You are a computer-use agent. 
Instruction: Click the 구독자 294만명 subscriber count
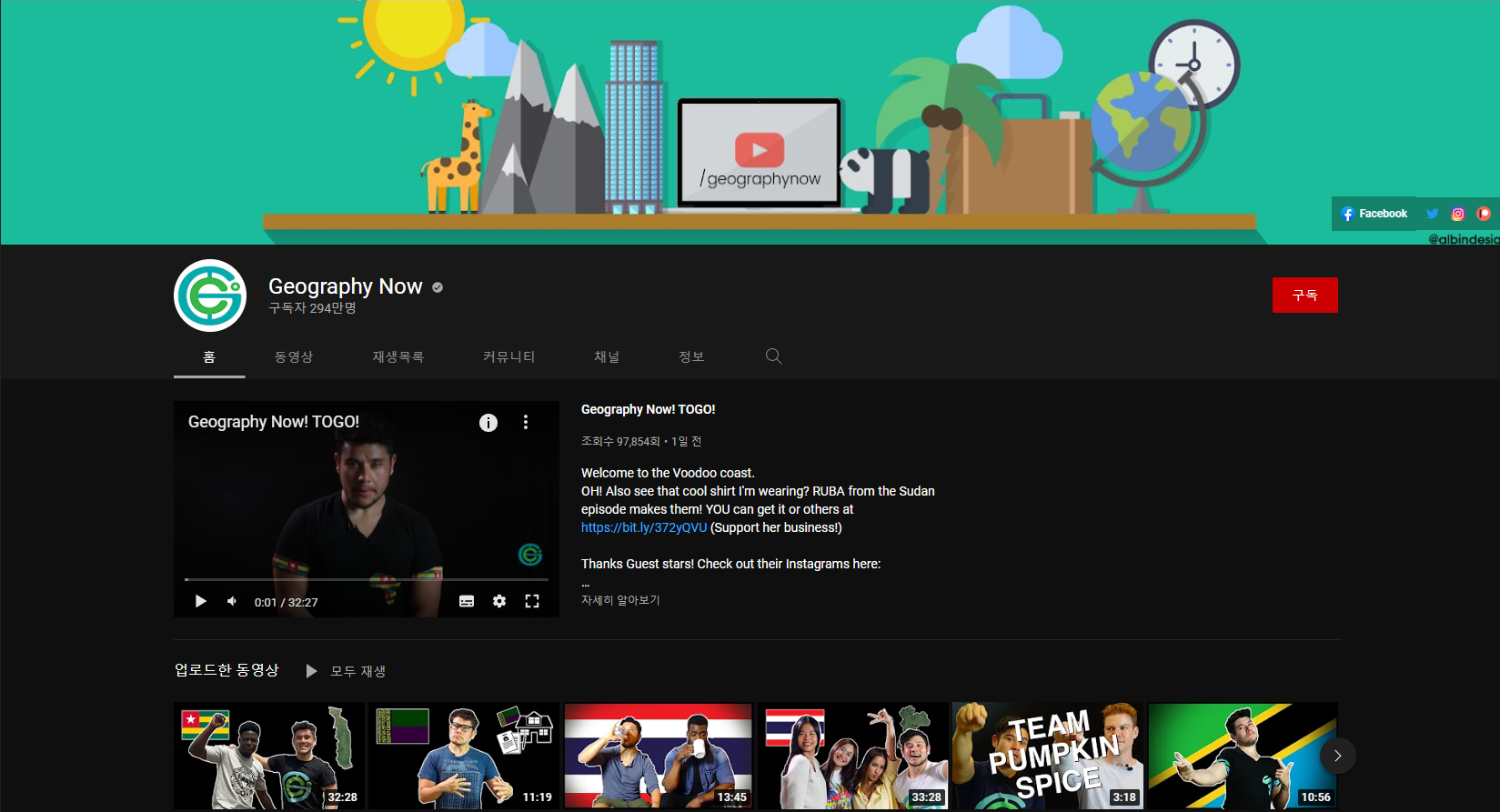(x=312, y=308)
